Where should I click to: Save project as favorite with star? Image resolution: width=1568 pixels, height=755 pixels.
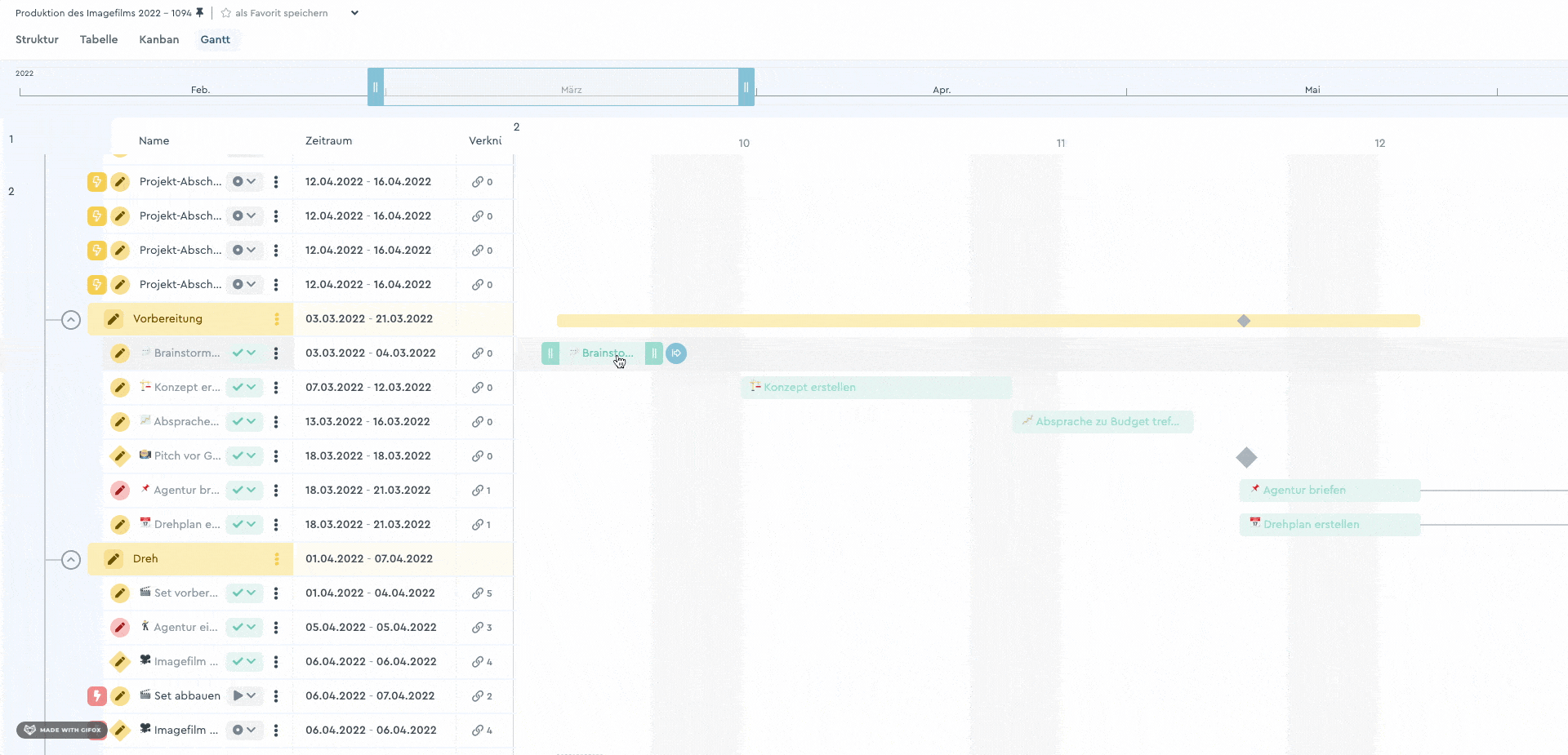pos(226,13)
